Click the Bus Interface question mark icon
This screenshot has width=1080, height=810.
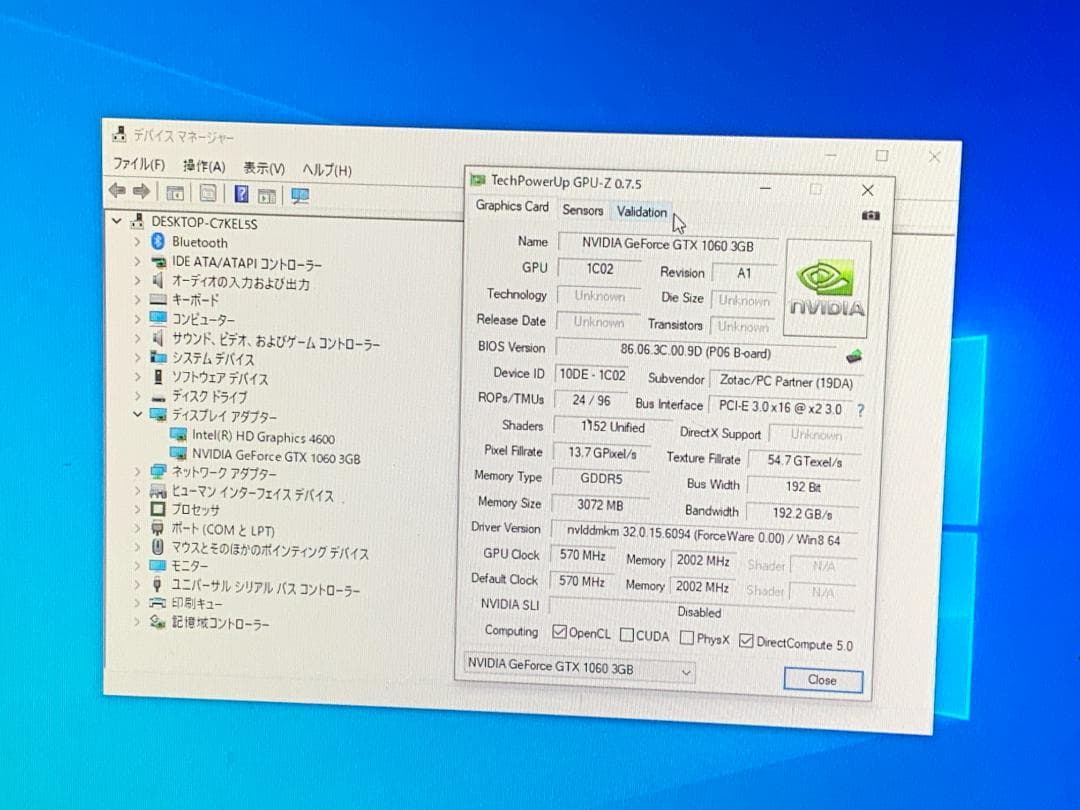click(860, 410)
